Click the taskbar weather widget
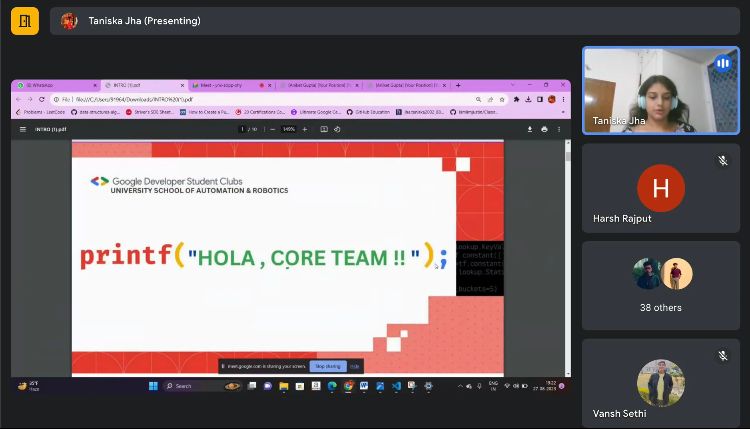750x429 pixels. 29,386
